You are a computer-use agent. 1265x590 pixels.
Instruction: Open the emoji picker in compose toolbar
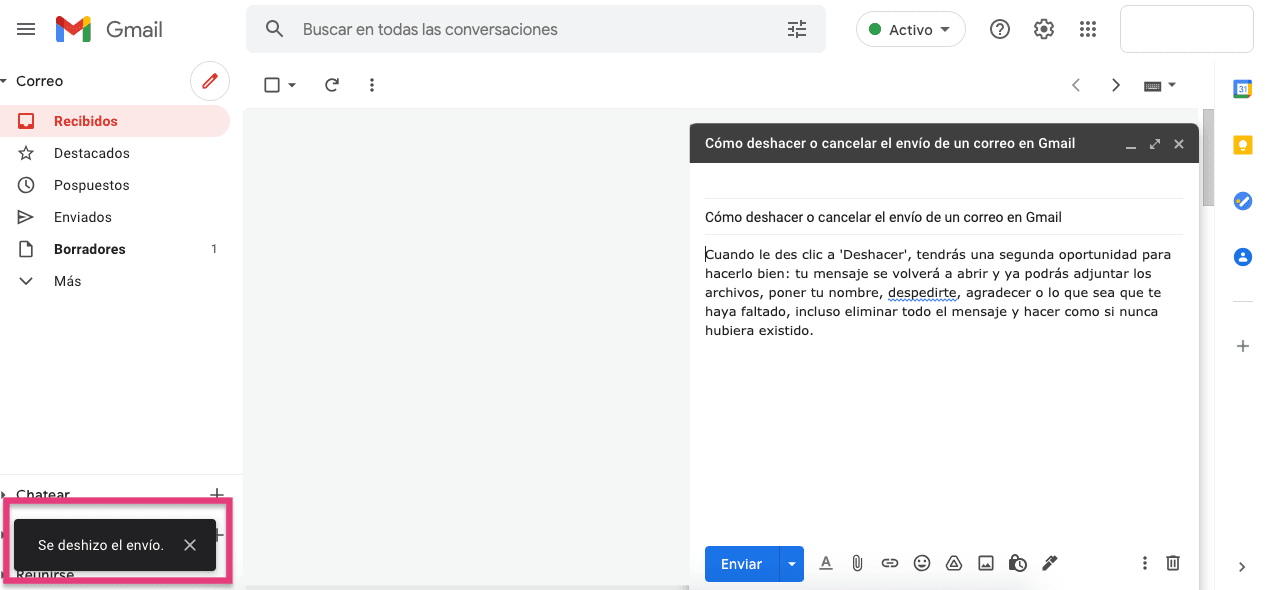[x=922, y=563]
